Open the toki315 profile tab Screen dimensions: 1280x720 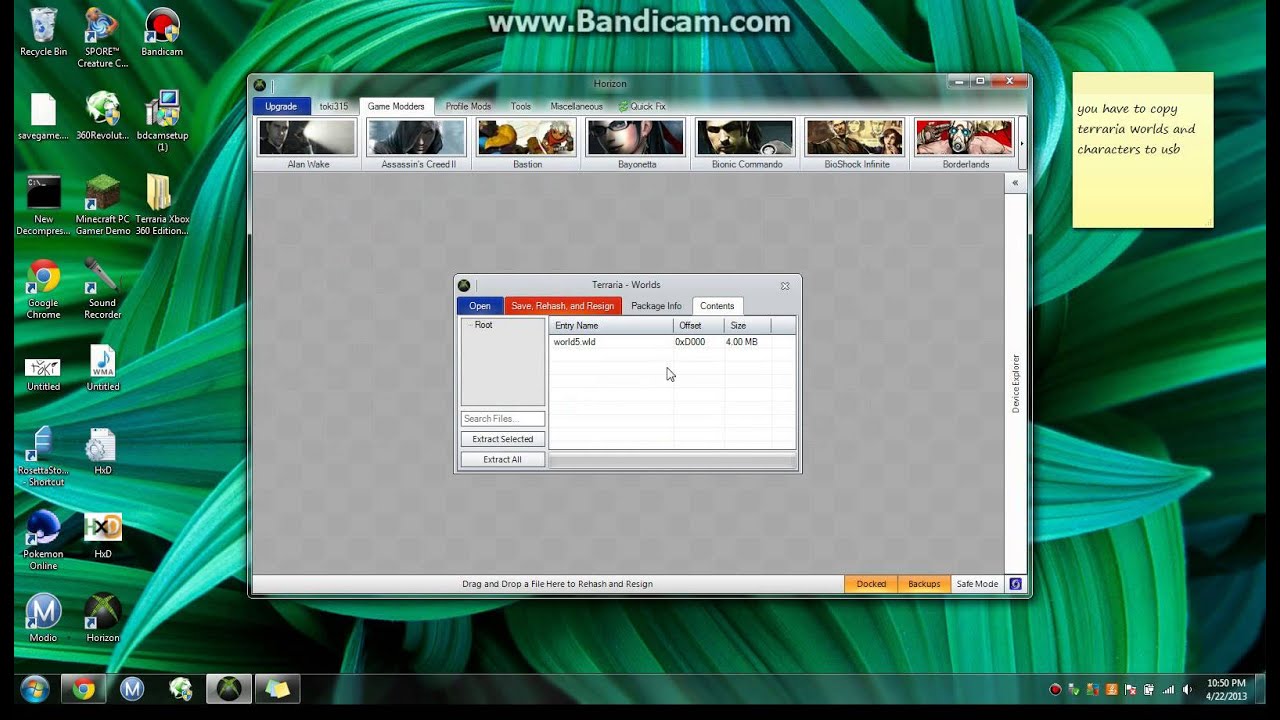[334, 106]
